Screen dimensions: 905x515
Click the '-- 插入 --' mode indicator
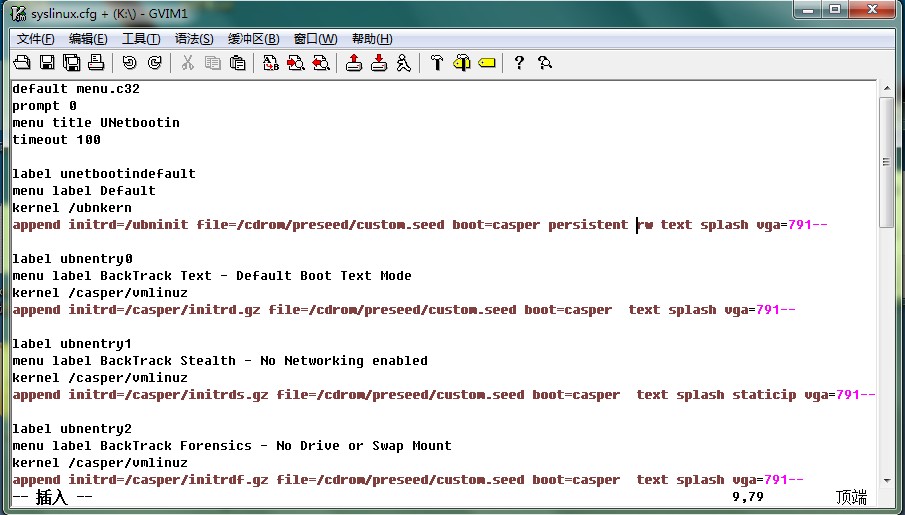coord(53,497)
